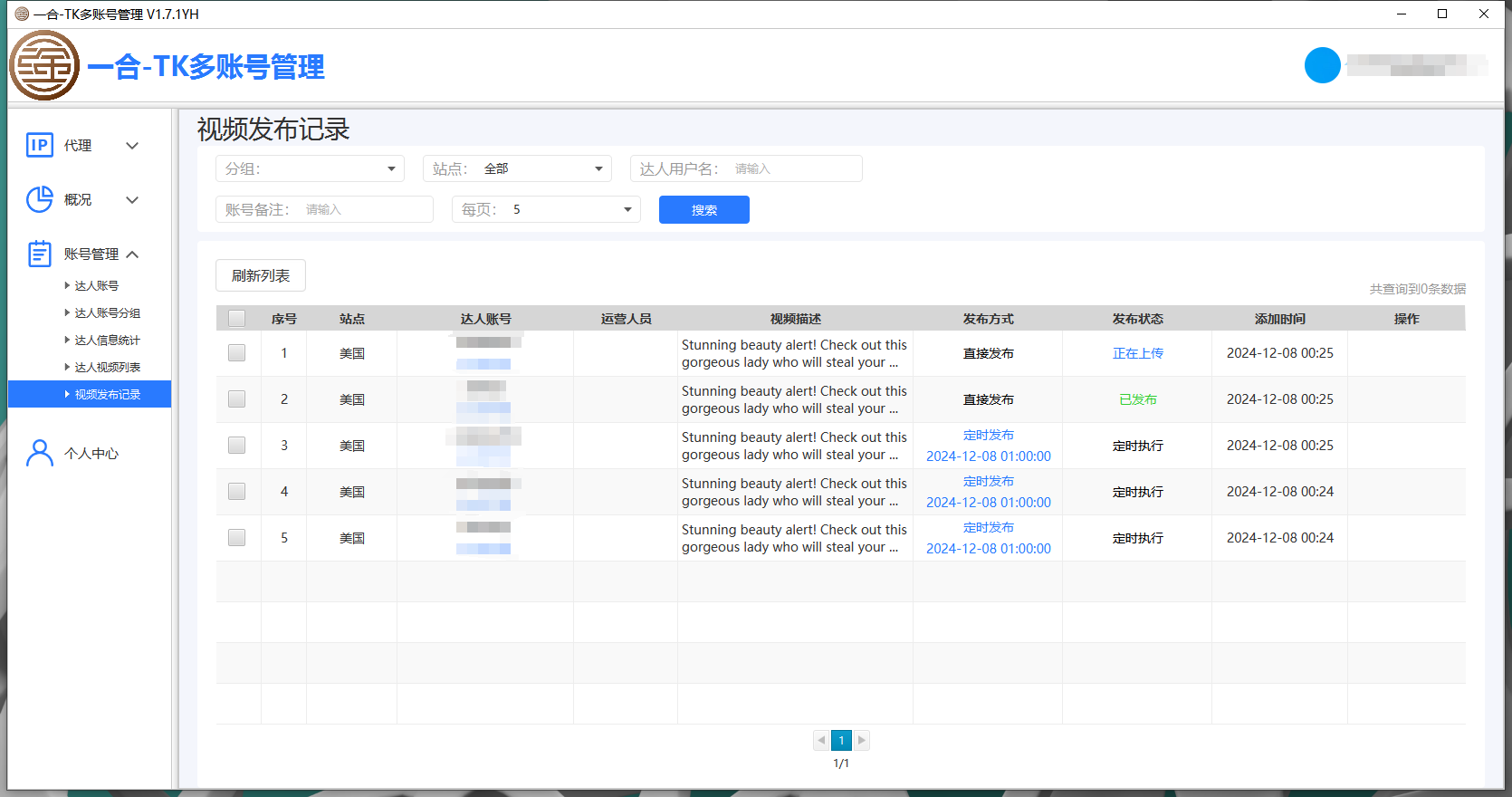Select 达人账号分组 sidebar menu item
Viewport: 1512px width, 797px height.
pyautogui.click(x=107, y=312)
